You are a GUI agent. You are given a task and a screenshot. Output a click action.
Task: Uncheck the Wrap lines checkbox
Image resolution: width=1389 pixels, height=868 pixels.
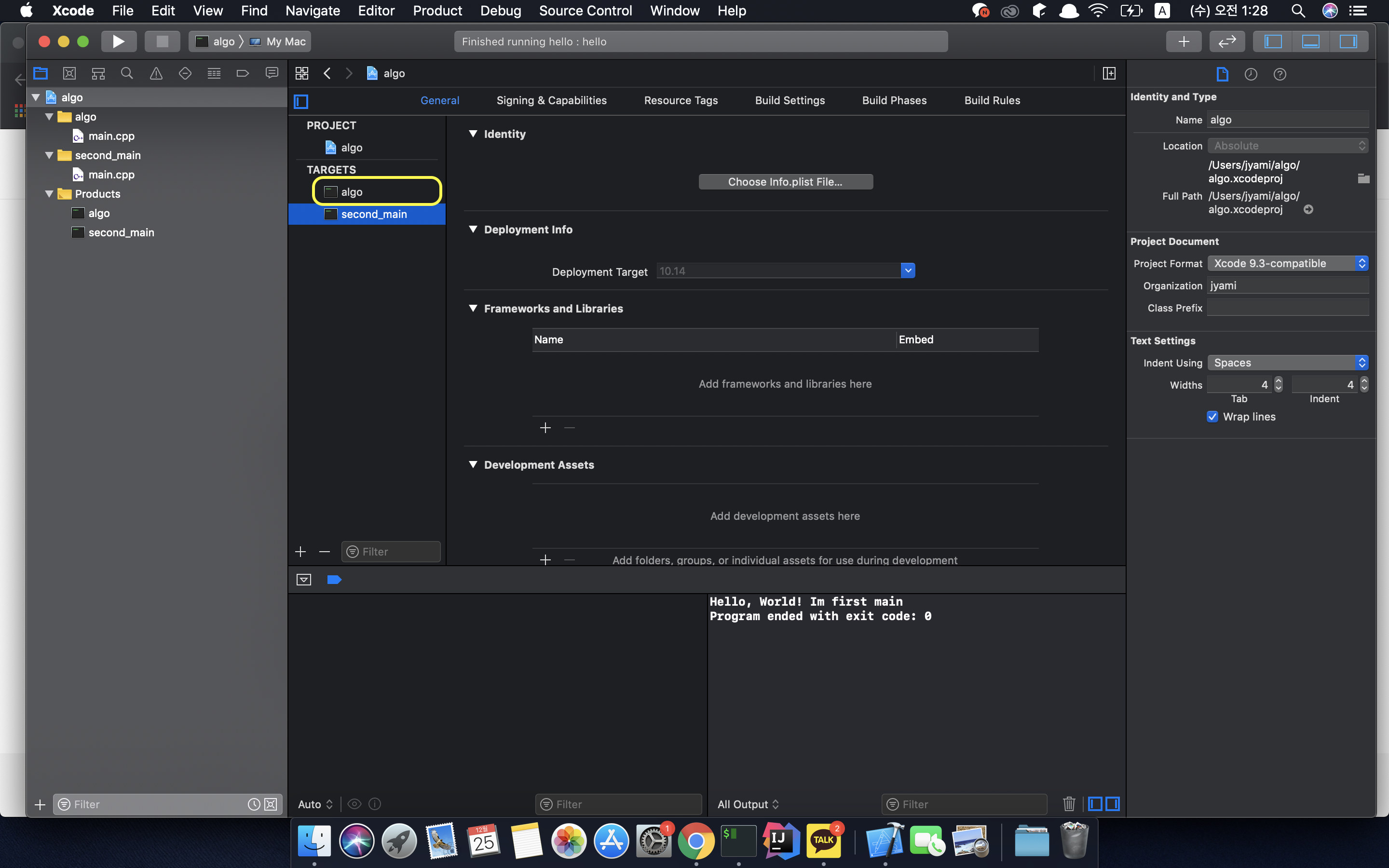(1212, 417)
